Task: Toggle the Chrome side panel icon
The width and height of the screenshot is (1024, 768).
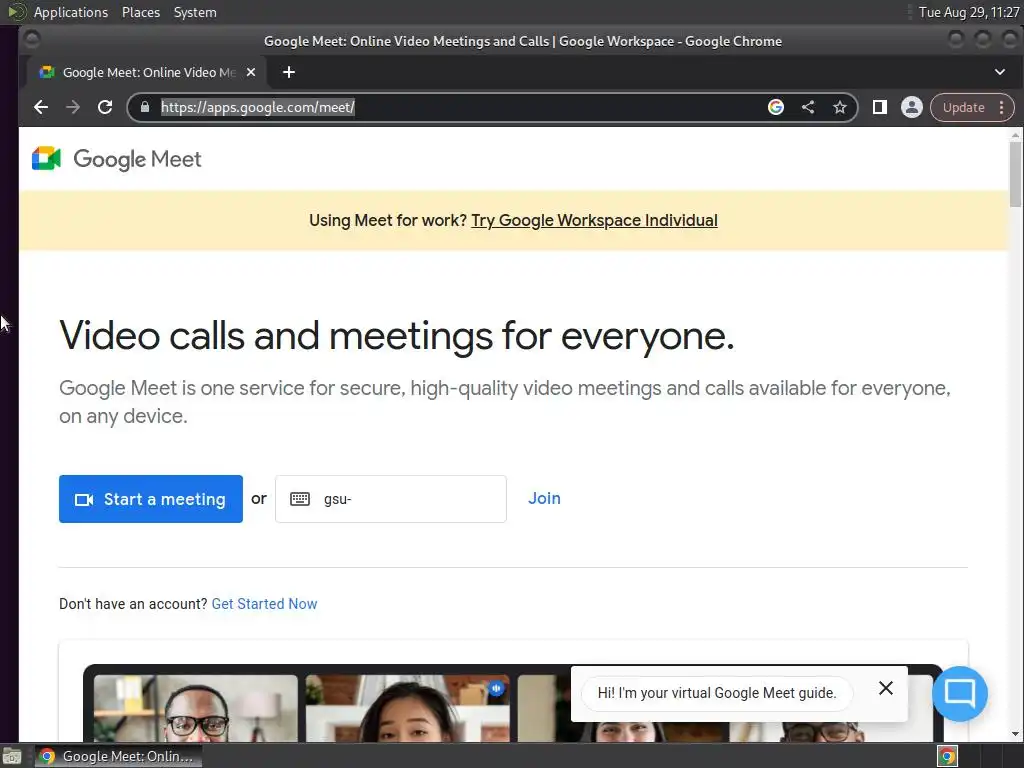Action: pyautogui.click(x=880, y=107)
